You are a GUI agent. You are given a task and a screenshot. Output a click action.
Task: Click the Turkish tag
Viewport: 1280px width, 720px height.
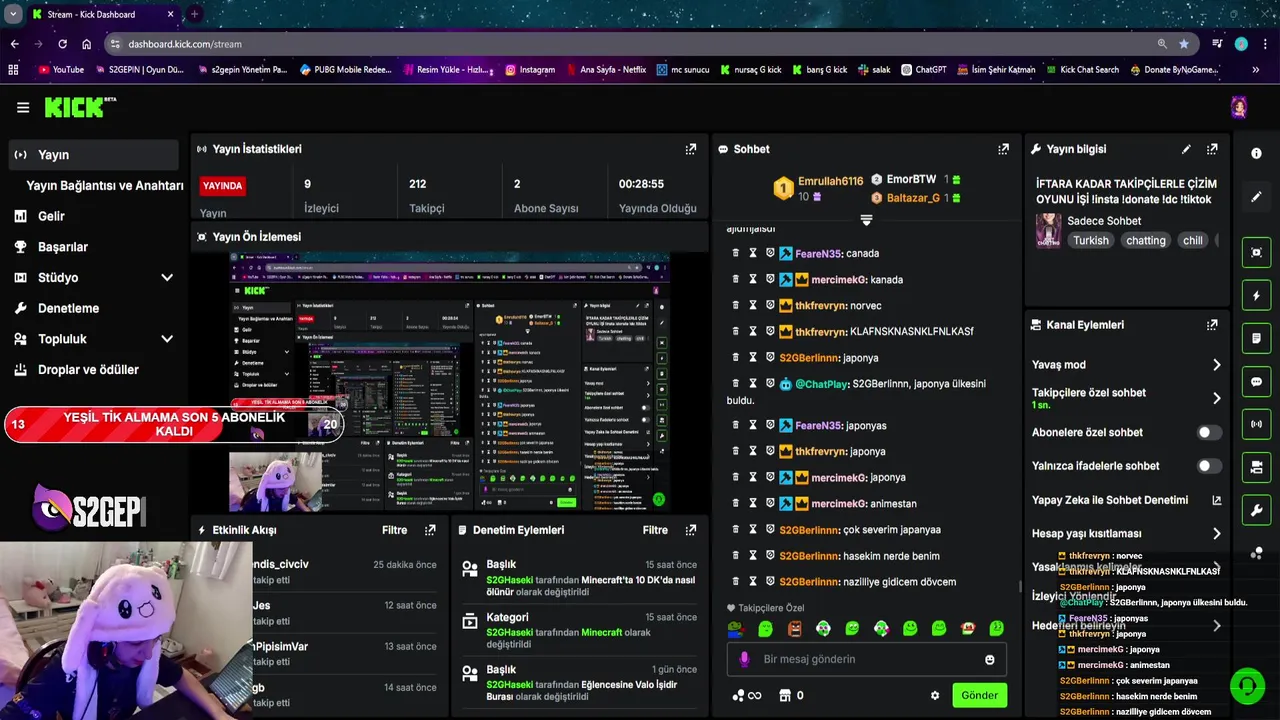1091,240
